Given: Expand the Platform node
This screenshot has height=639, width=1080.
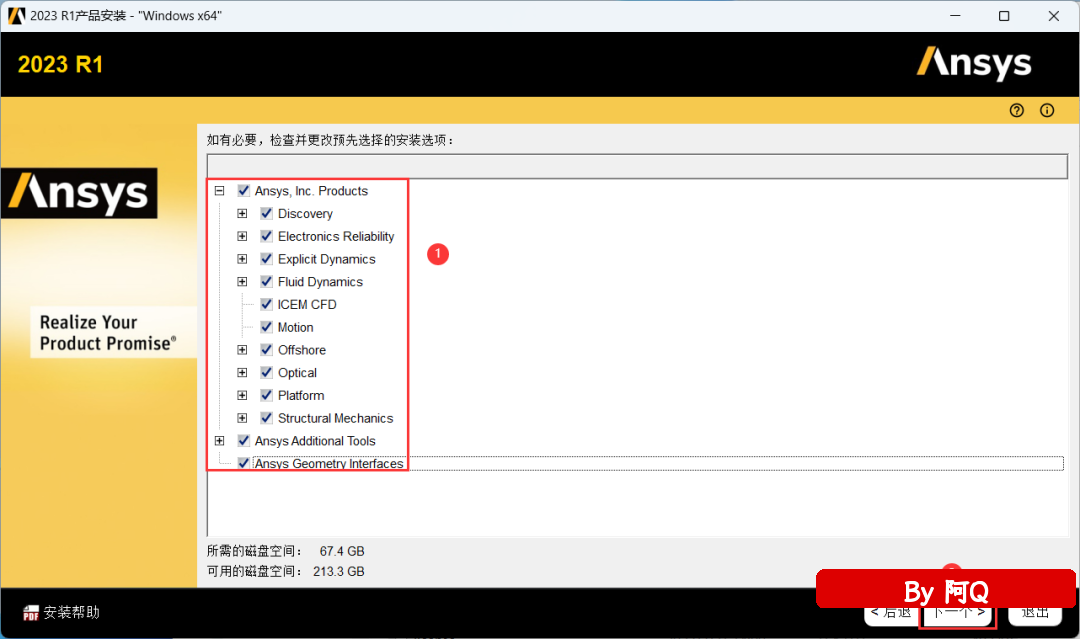Looking at the screenshot, I should point(242,395).
